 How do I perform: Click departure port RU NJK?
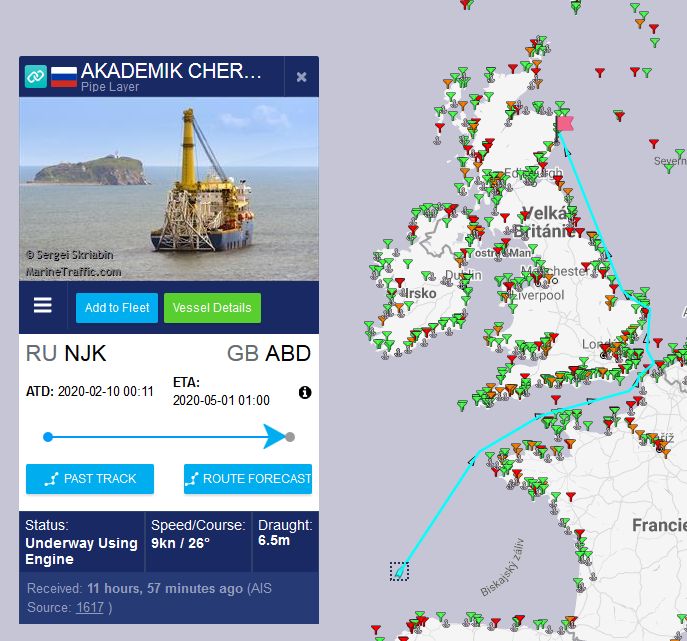tap(66, 353)
